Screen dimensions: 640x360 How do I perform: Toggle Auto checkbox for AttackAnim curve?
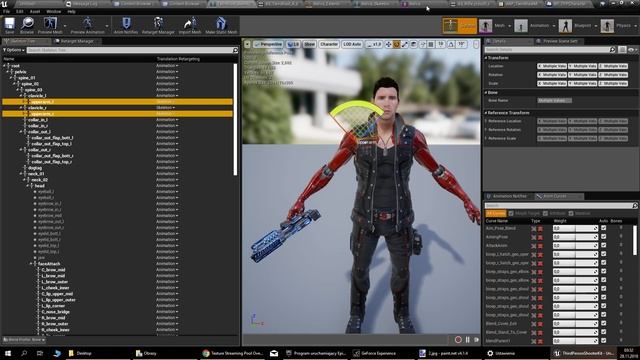point(604,245)
